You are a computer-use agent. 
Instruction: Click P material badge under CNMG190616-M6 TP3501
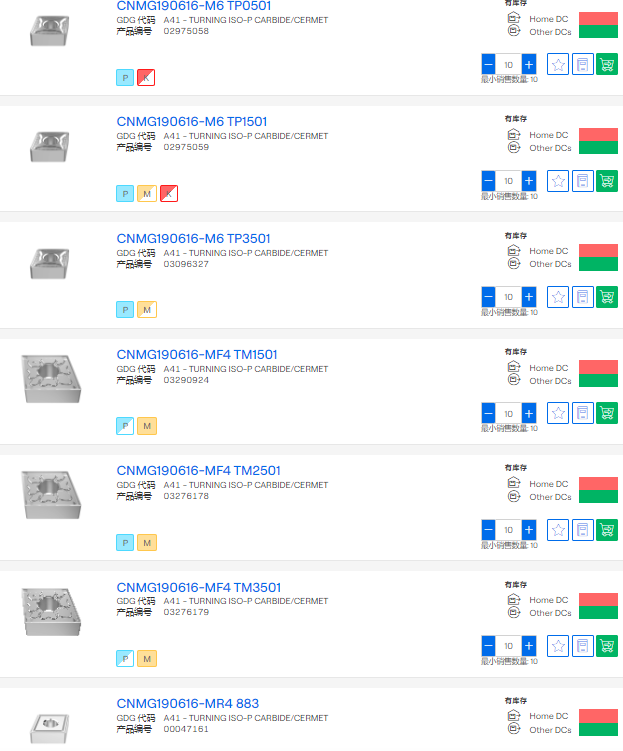125,310
